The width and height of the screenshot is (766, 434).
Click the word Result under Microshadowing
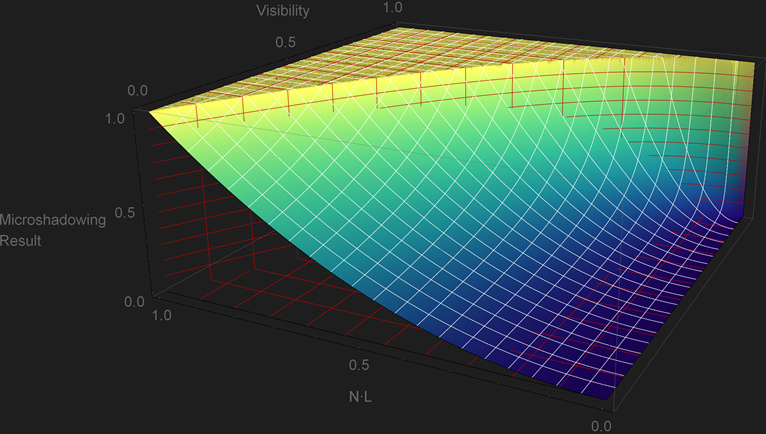click(x=20, y=241)
